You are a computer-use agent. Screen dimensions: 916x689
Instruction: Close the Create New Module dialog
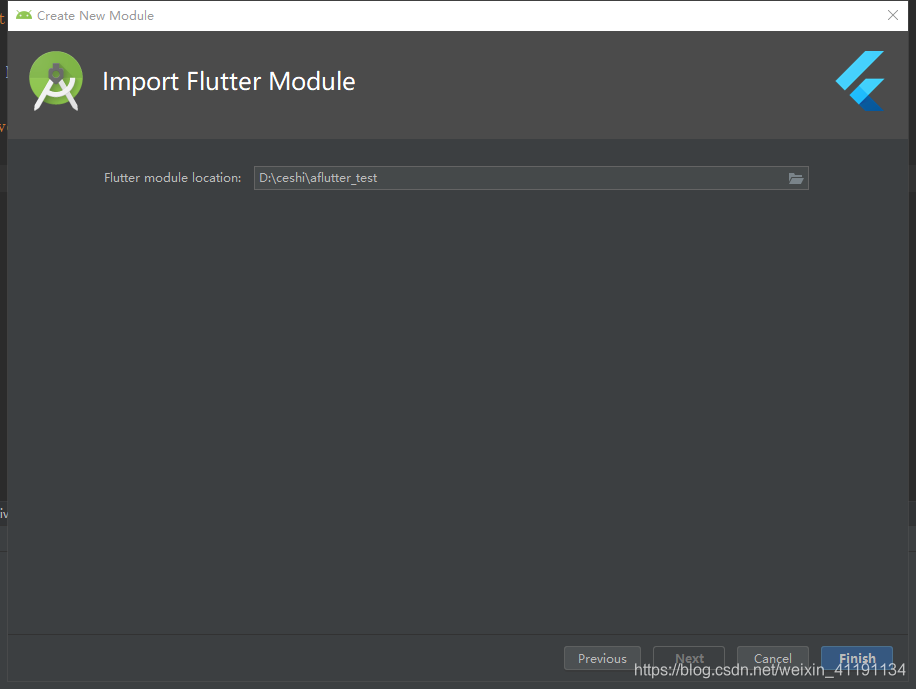click(x=893, y=15)
